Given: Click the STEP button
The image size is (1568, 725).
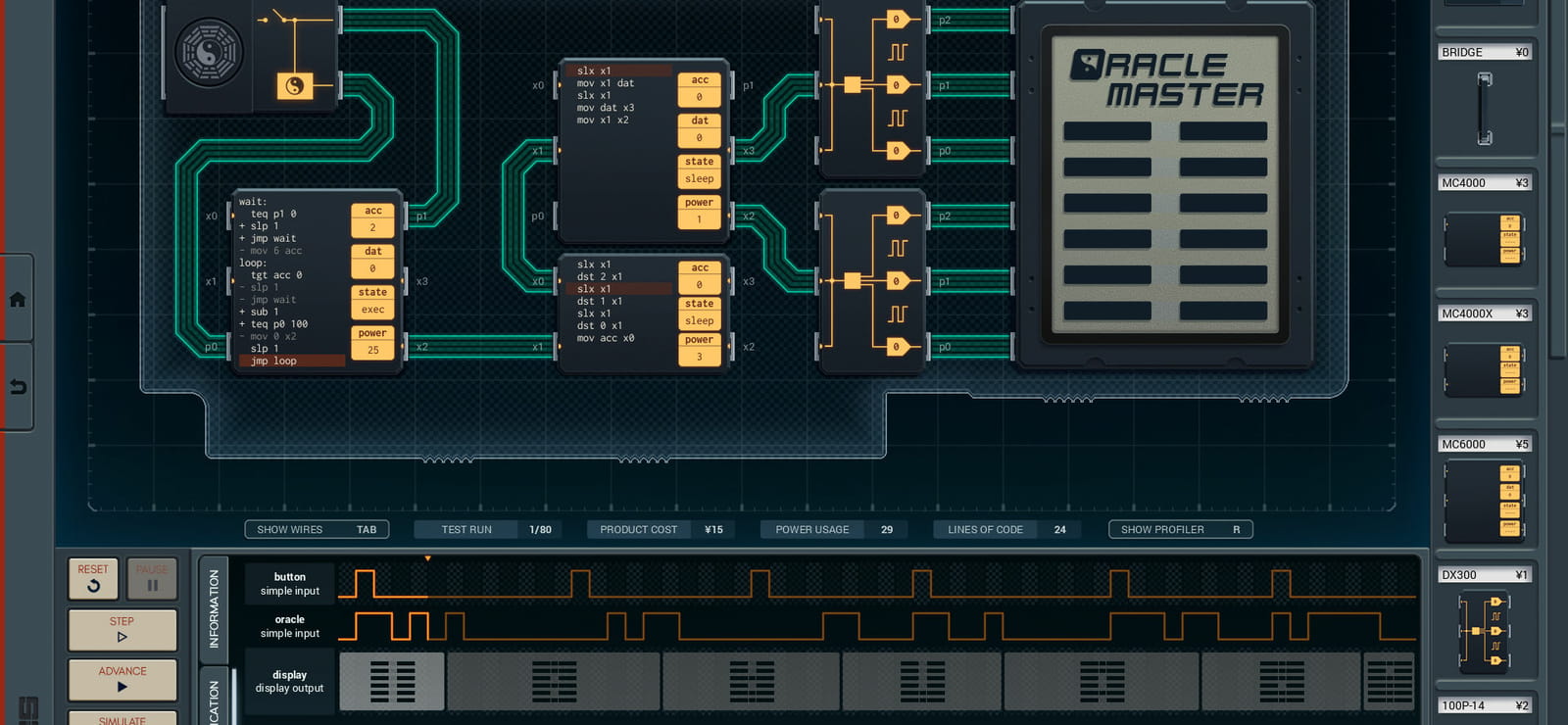Looking at the screenshot, I should 122,629.
